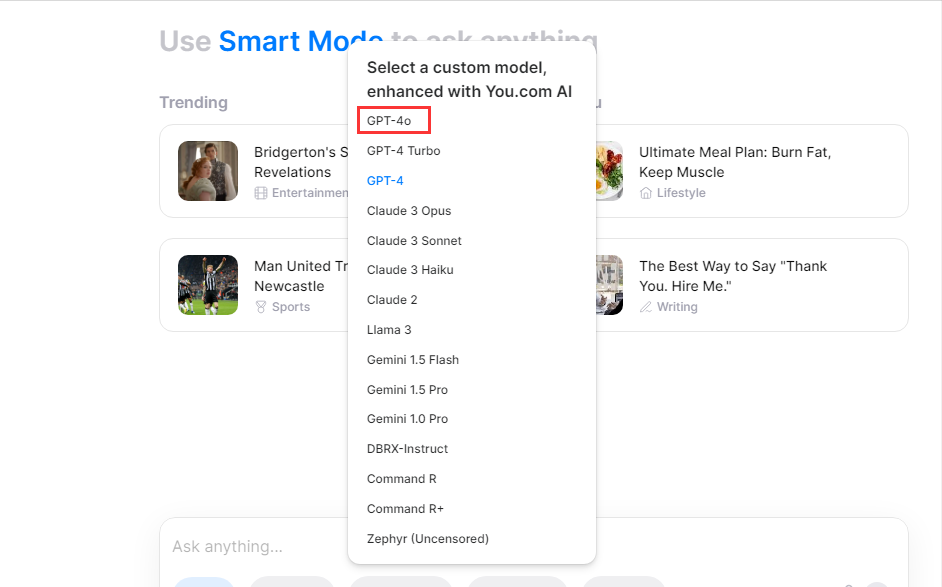This screenshot has height=587, width=942.
Task: Open the Bridgerton trending thumbnail
Action: pos(208,171)
